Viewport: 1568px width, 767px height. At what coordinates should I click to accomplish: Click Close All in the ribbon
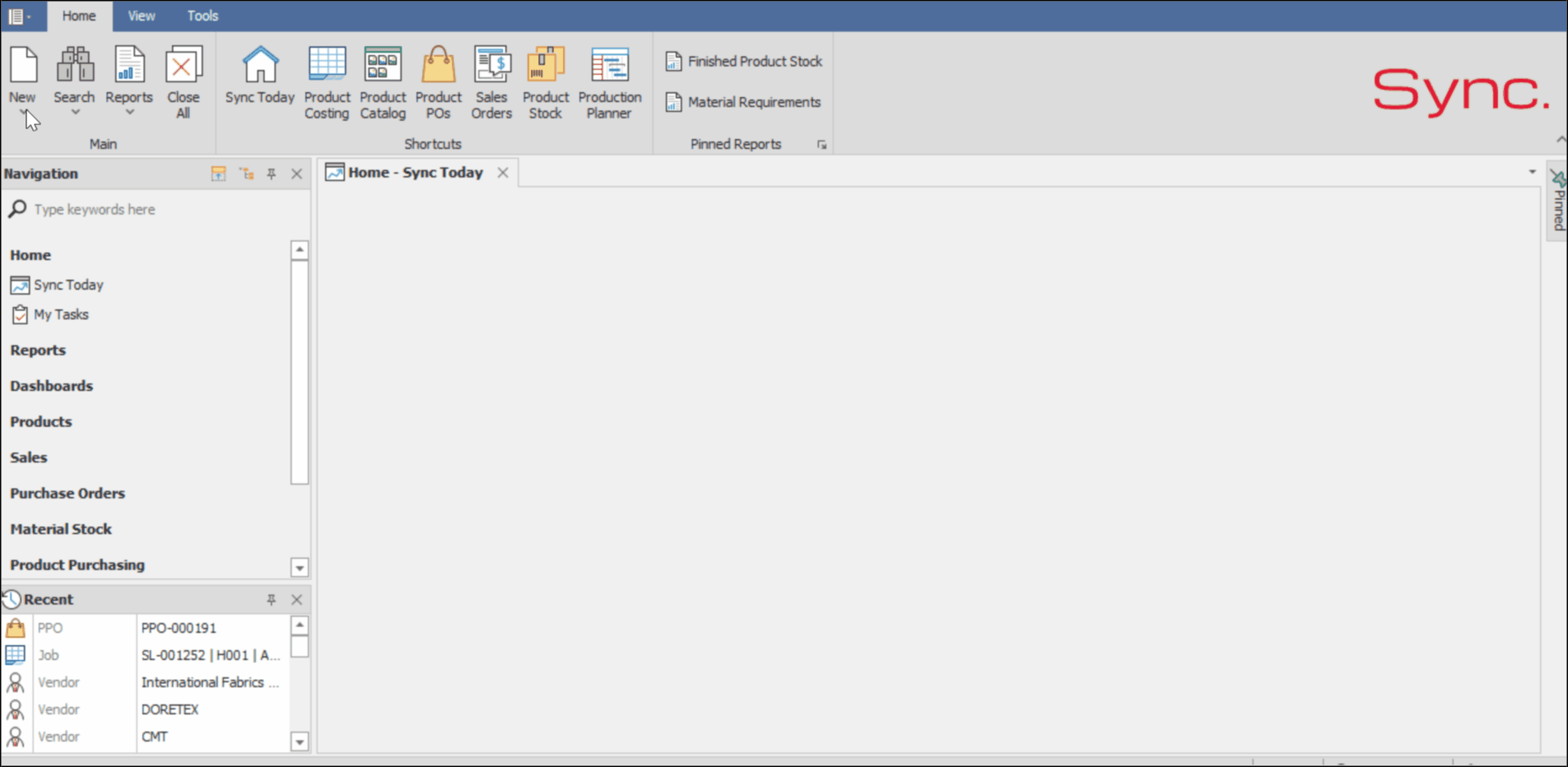(184, 82)
